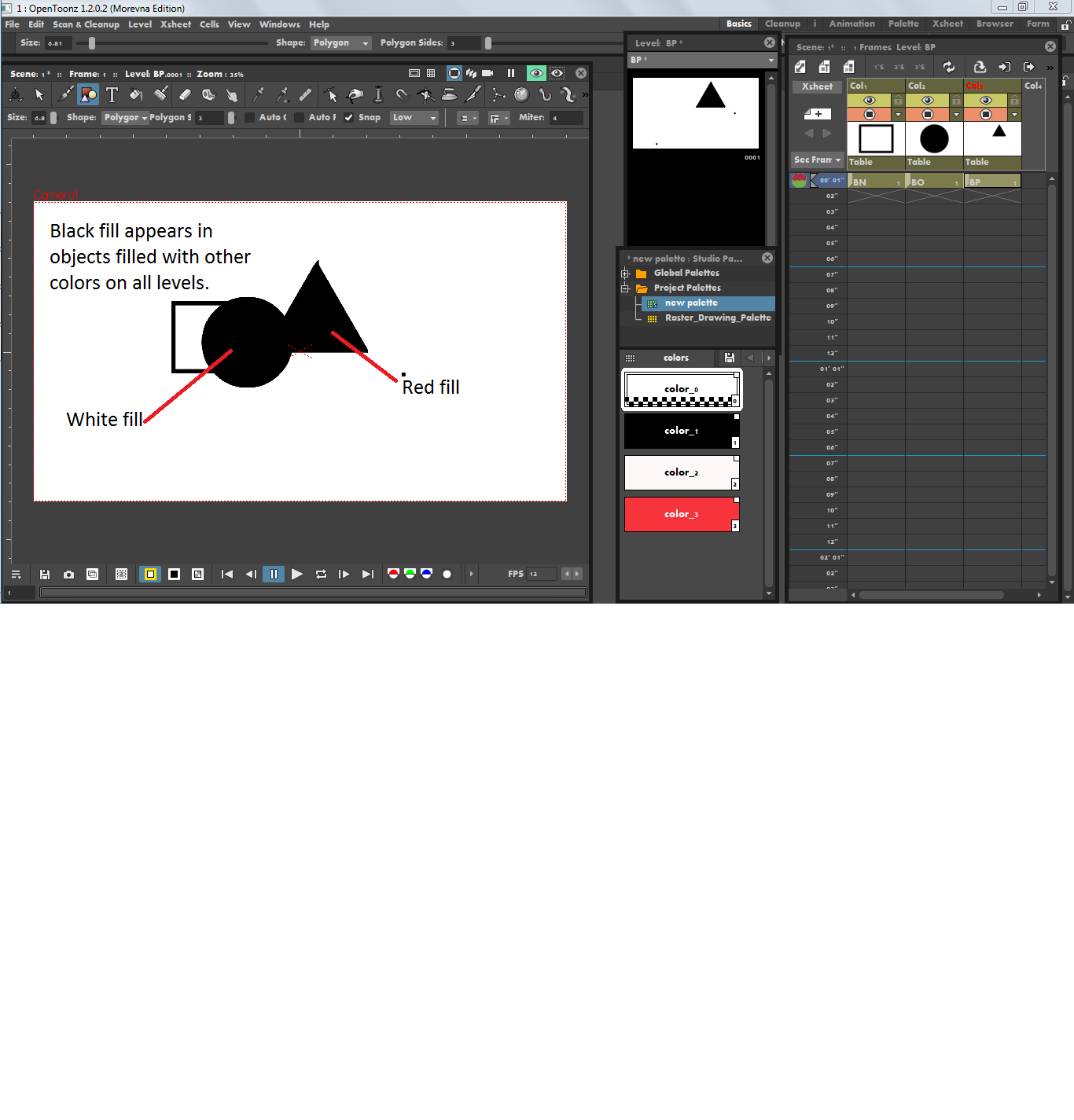Screen dimensions: 1074x1120
Task: Select the Eraser tool
Action: 185,94
